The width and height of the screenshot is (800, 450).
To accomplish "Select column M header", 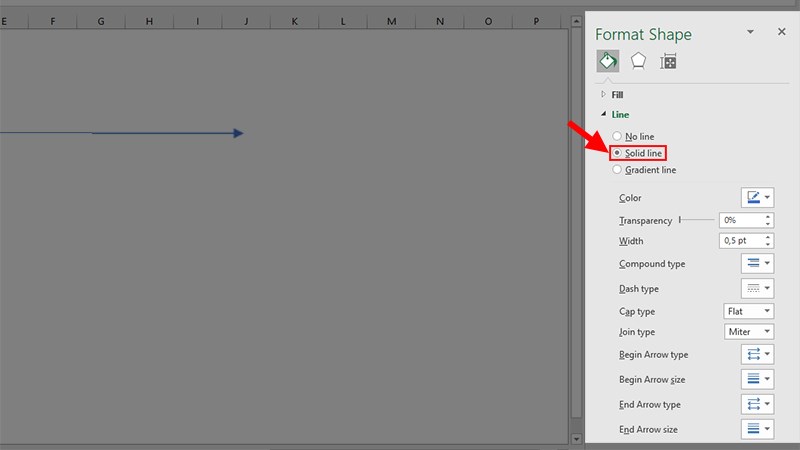I will tap(392, 21).
